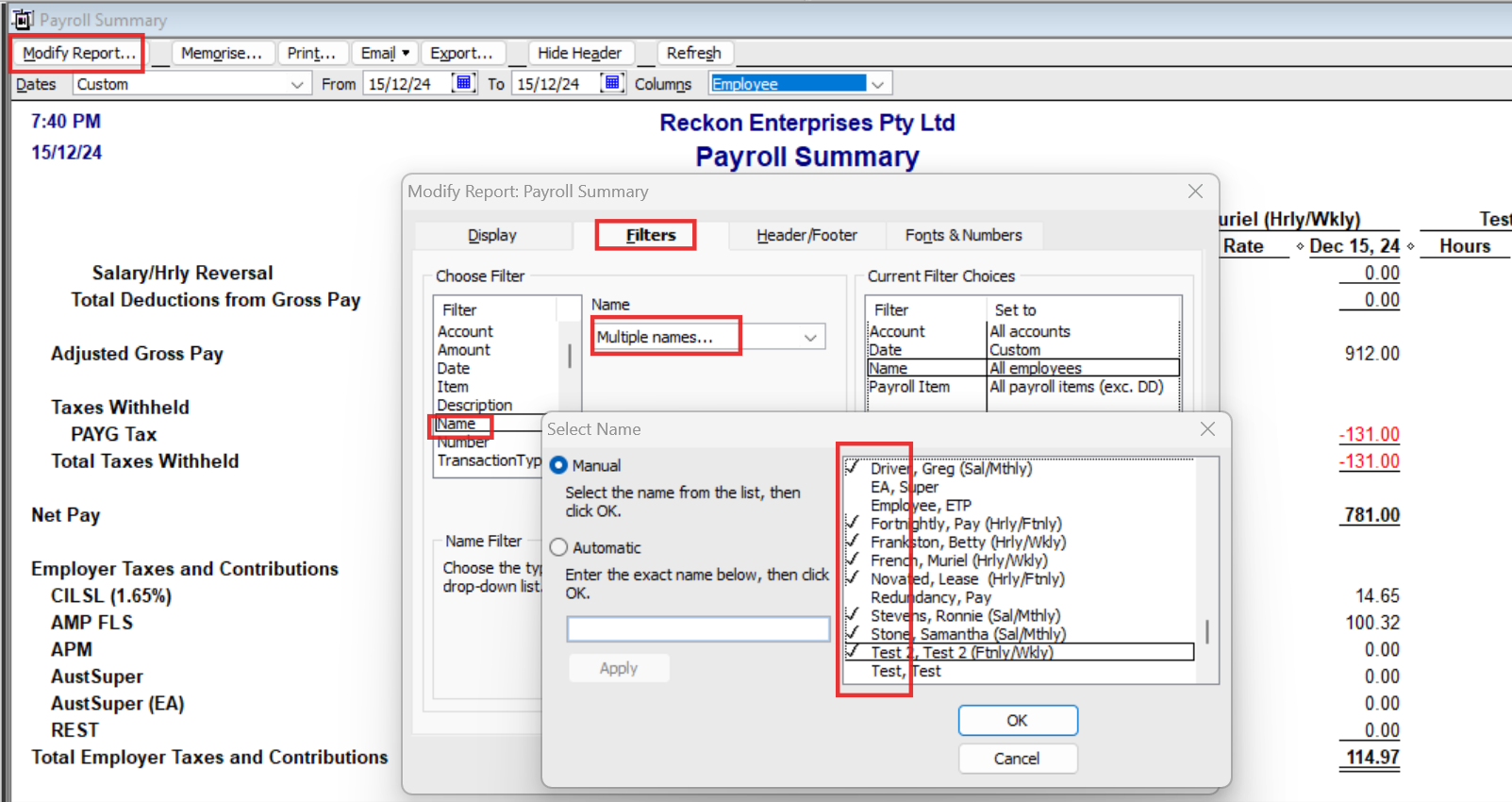1512x802 pixels.
Task: Select Item in Choose Filter list
Action: [452, 387]
